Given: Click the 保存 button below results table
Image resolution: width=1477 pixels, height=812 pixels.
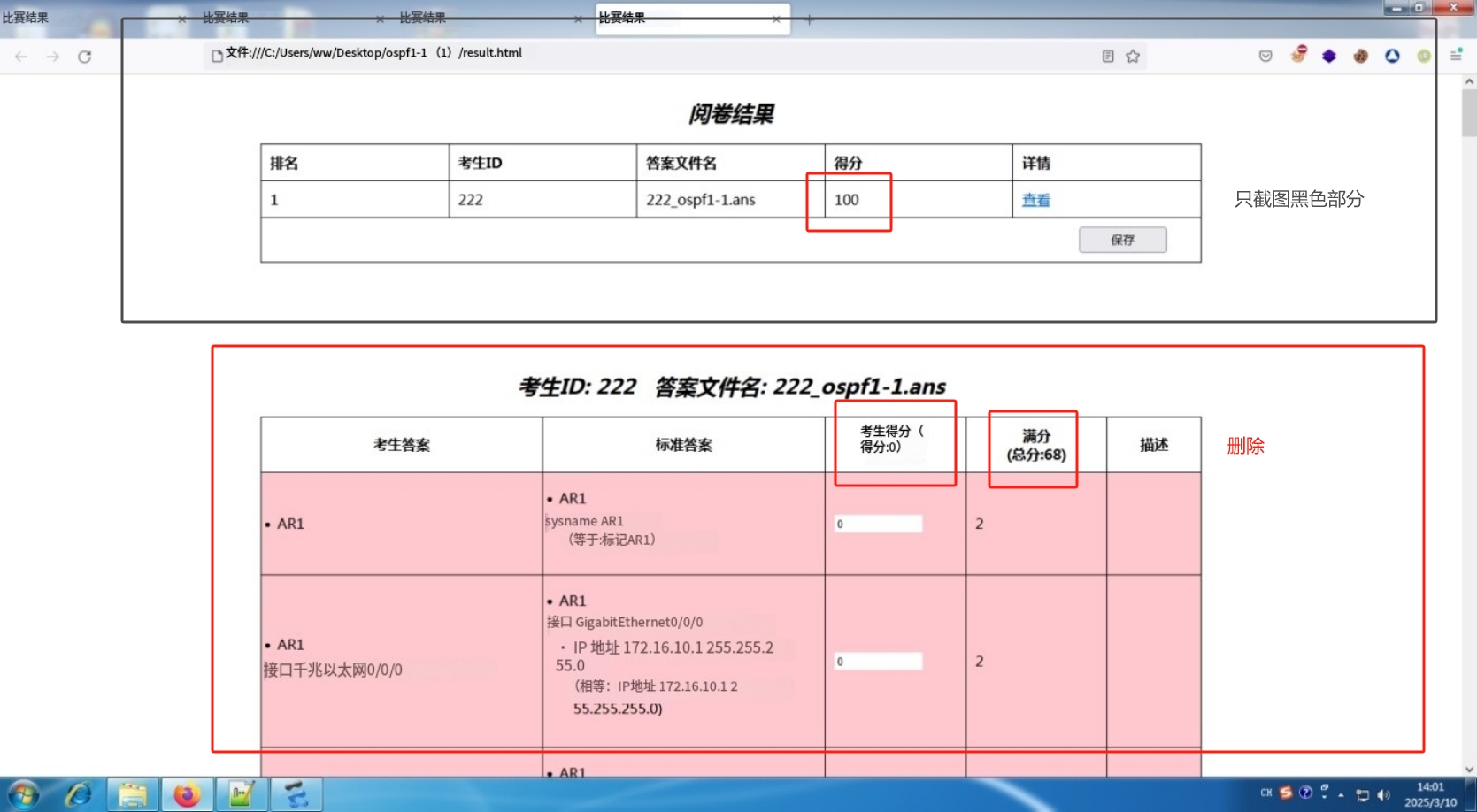Looking at the screenshot, I should click(1122, 240).
